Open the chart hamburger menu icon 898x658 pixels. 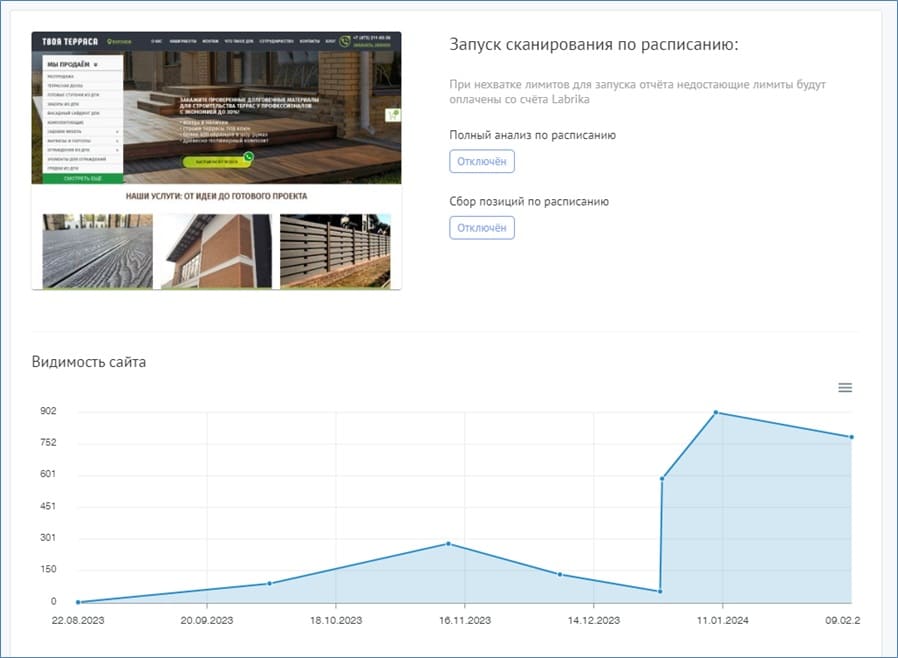click(x=845, y=388)
